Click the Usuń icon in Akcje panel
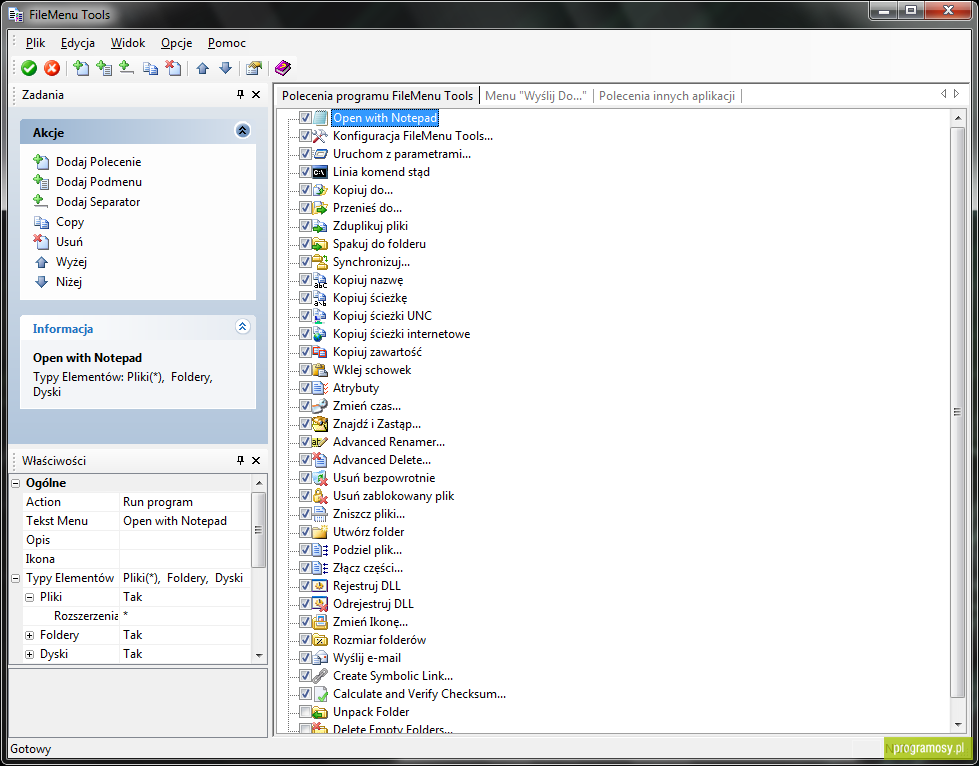This screenshot has height=766, width=979. [41, 242]
